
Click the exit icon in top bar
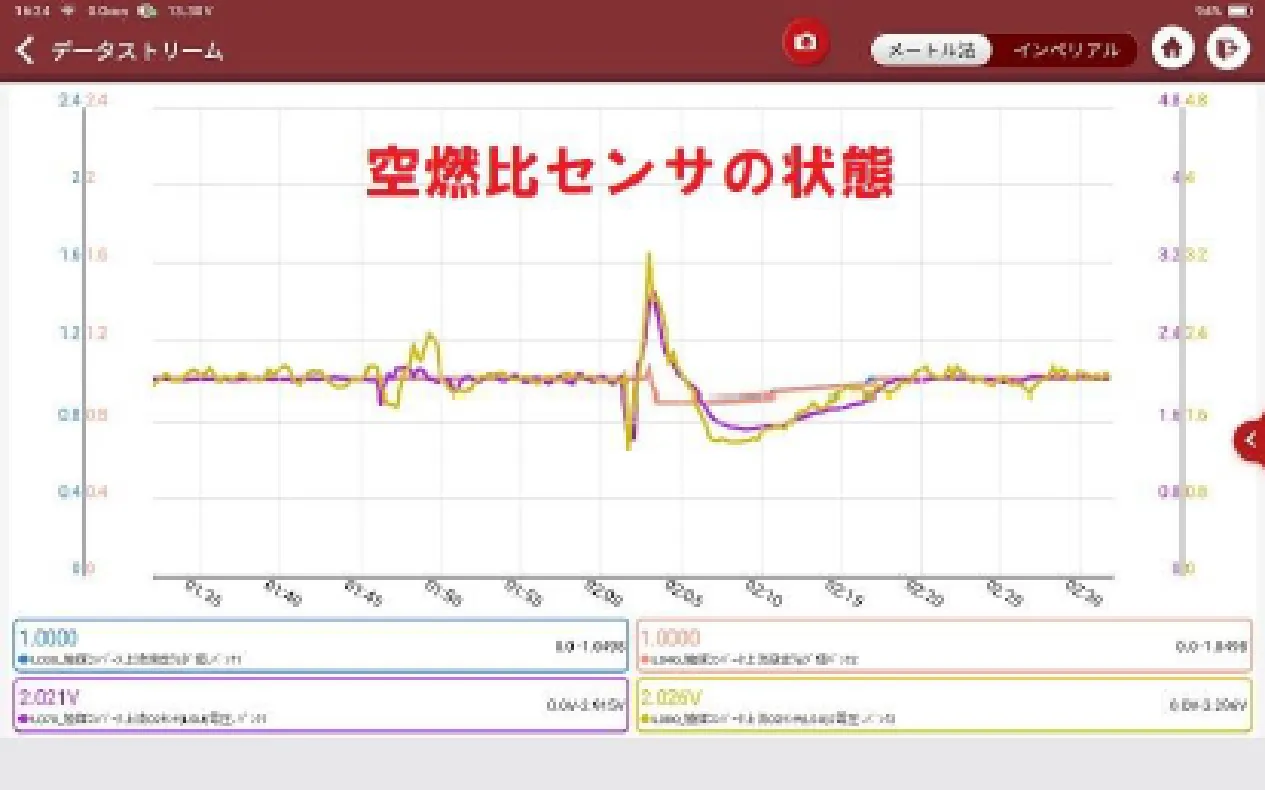tap(1228, 49)
